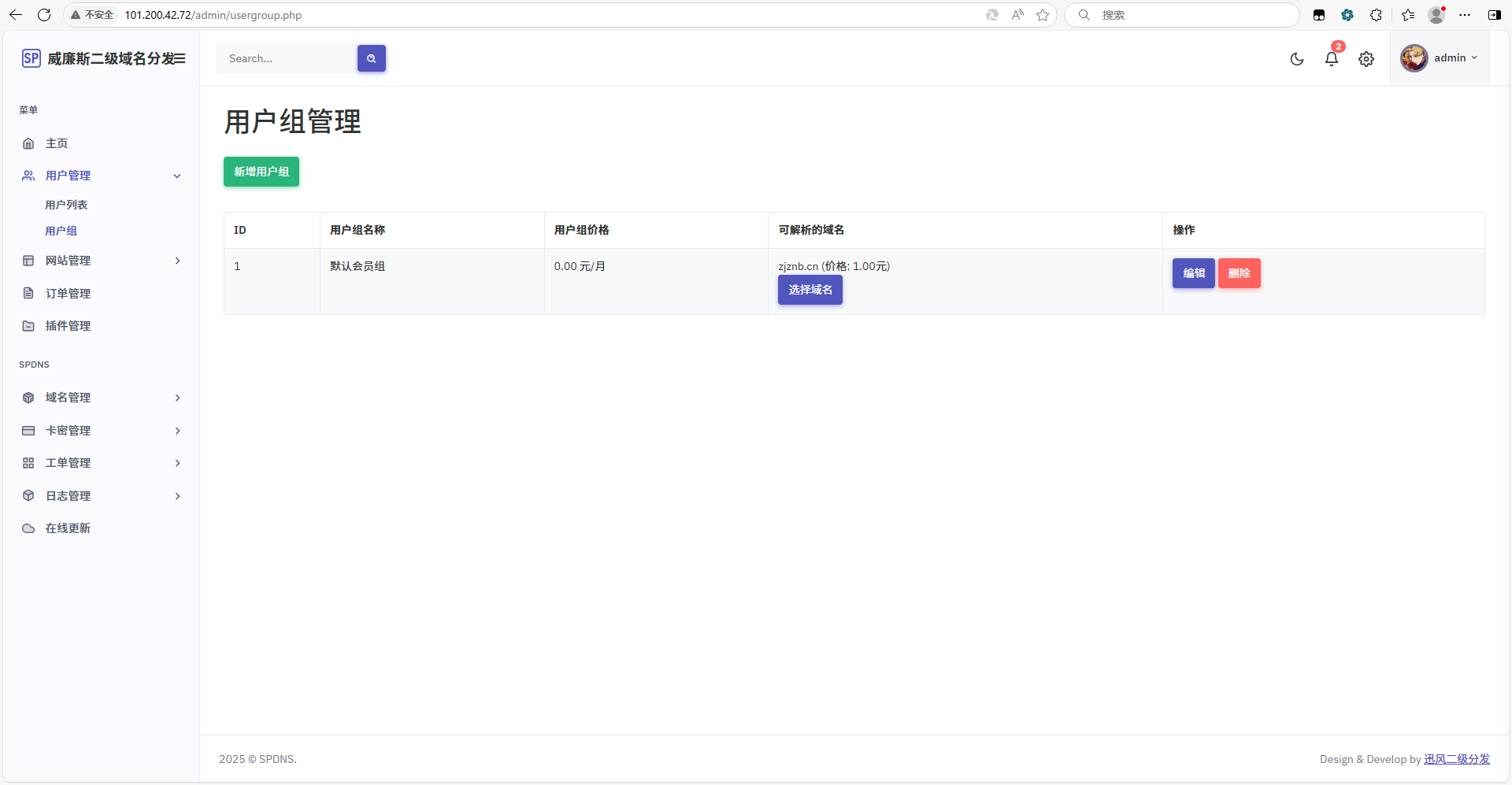The height and width of the screenshot is (785, 1512).
Task: Open the notifications bell
Action: (1332, 59)
